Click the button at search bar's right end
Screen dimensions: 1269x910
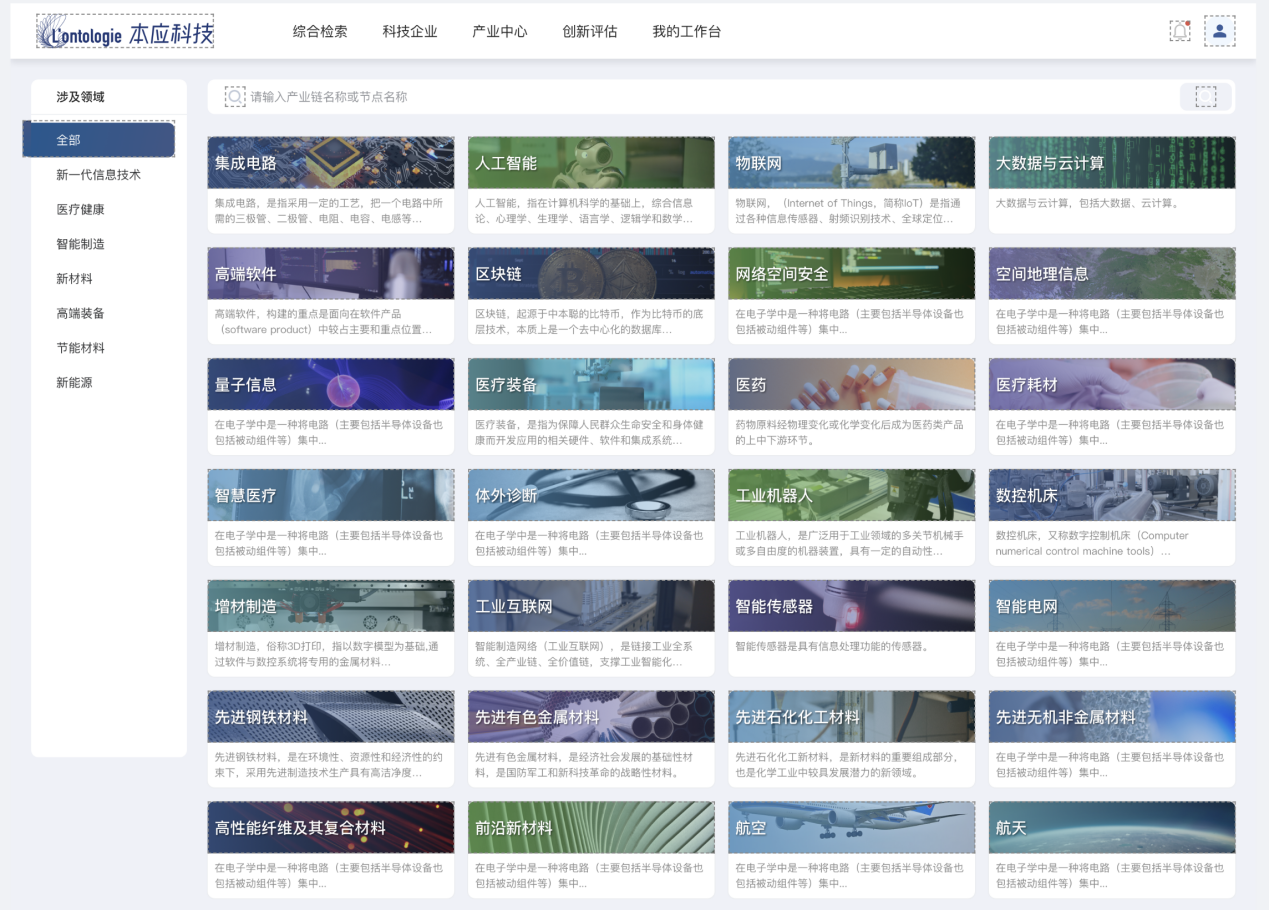[1205, 97]
